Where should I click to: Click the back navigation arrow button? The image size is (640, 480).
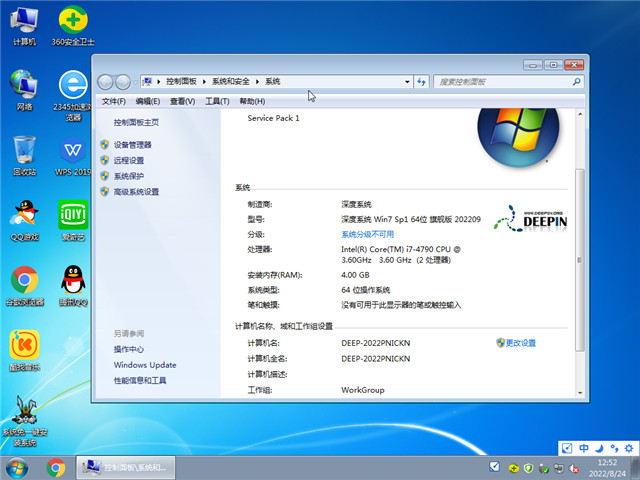(106, 82)
